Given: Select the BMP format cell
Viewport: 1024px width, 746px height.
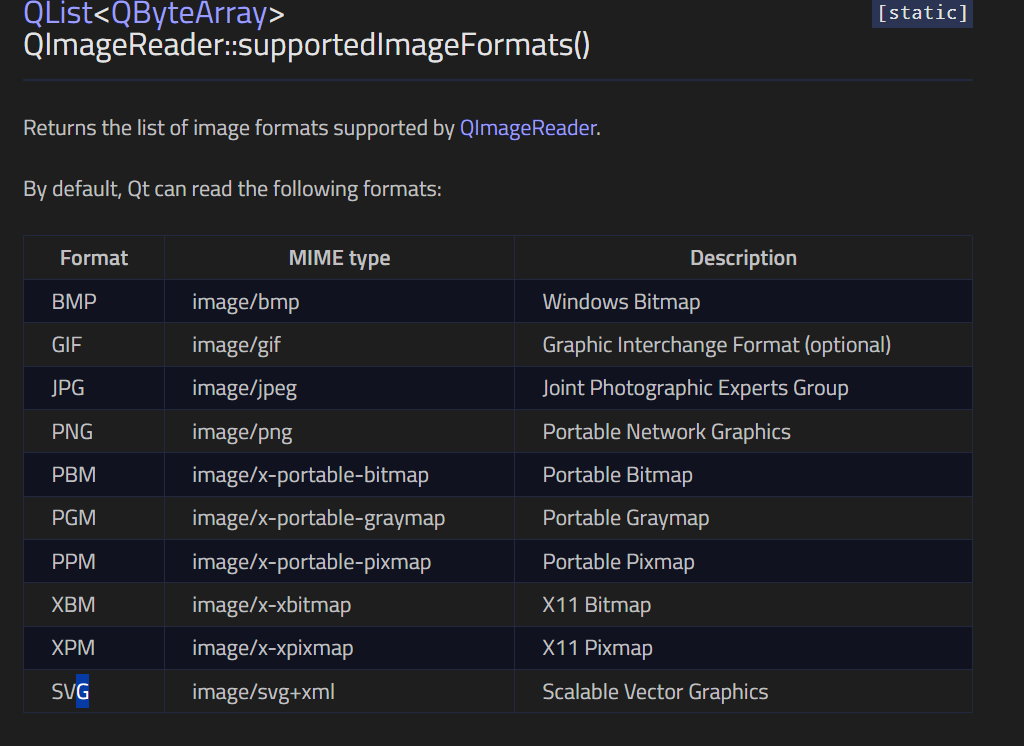Looking at the screenshot, I should point(74,302).
